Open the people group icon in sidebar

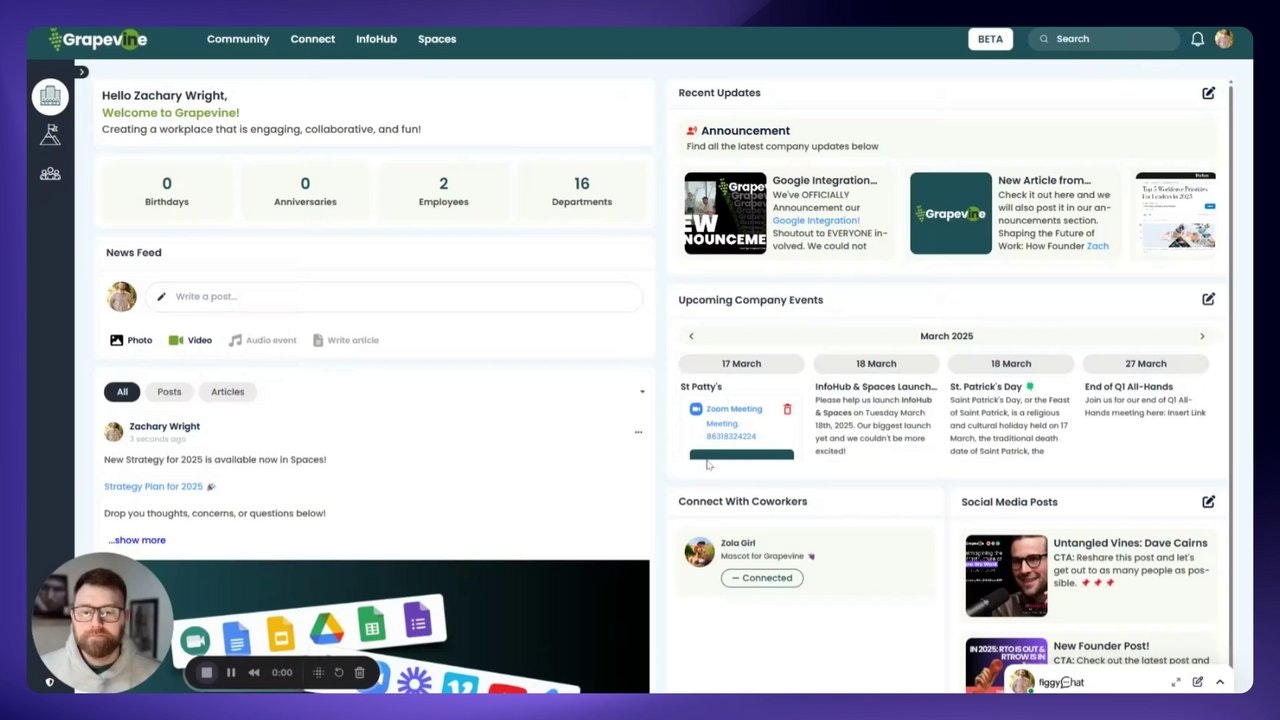click(x=50, y=173)
